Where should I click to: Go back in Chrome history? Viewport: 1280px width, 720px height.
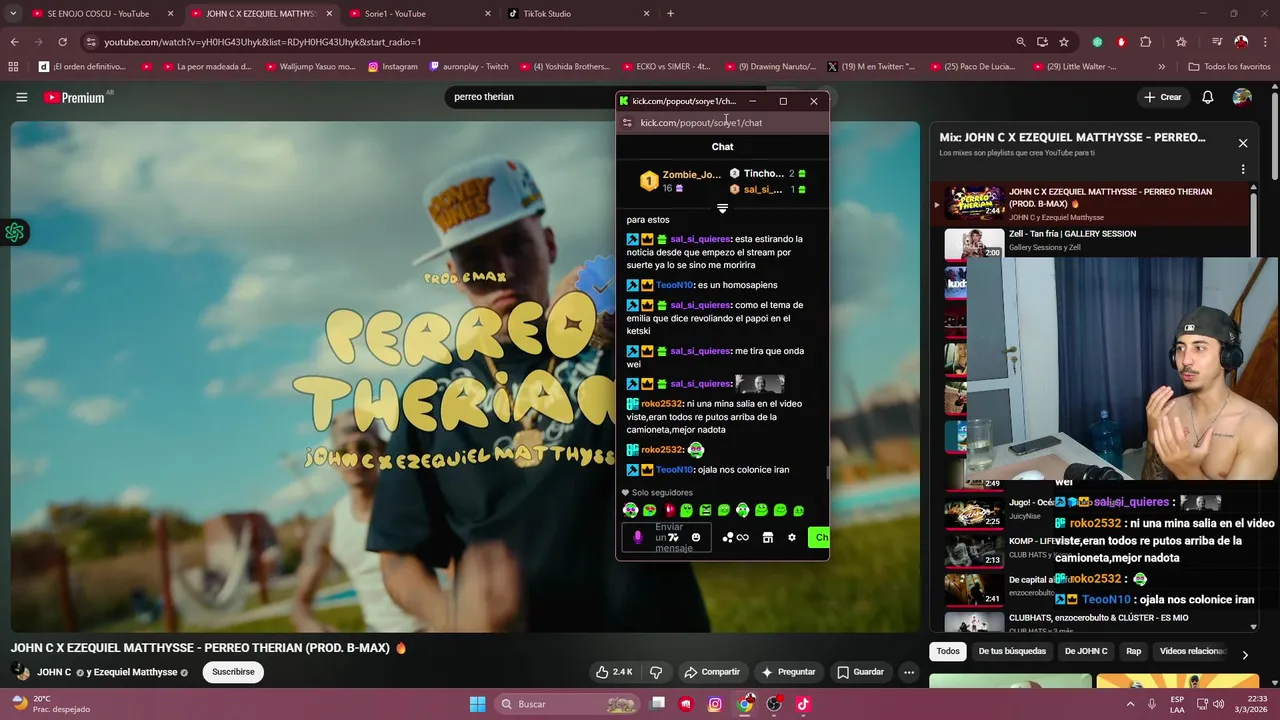tap(14, 42)
